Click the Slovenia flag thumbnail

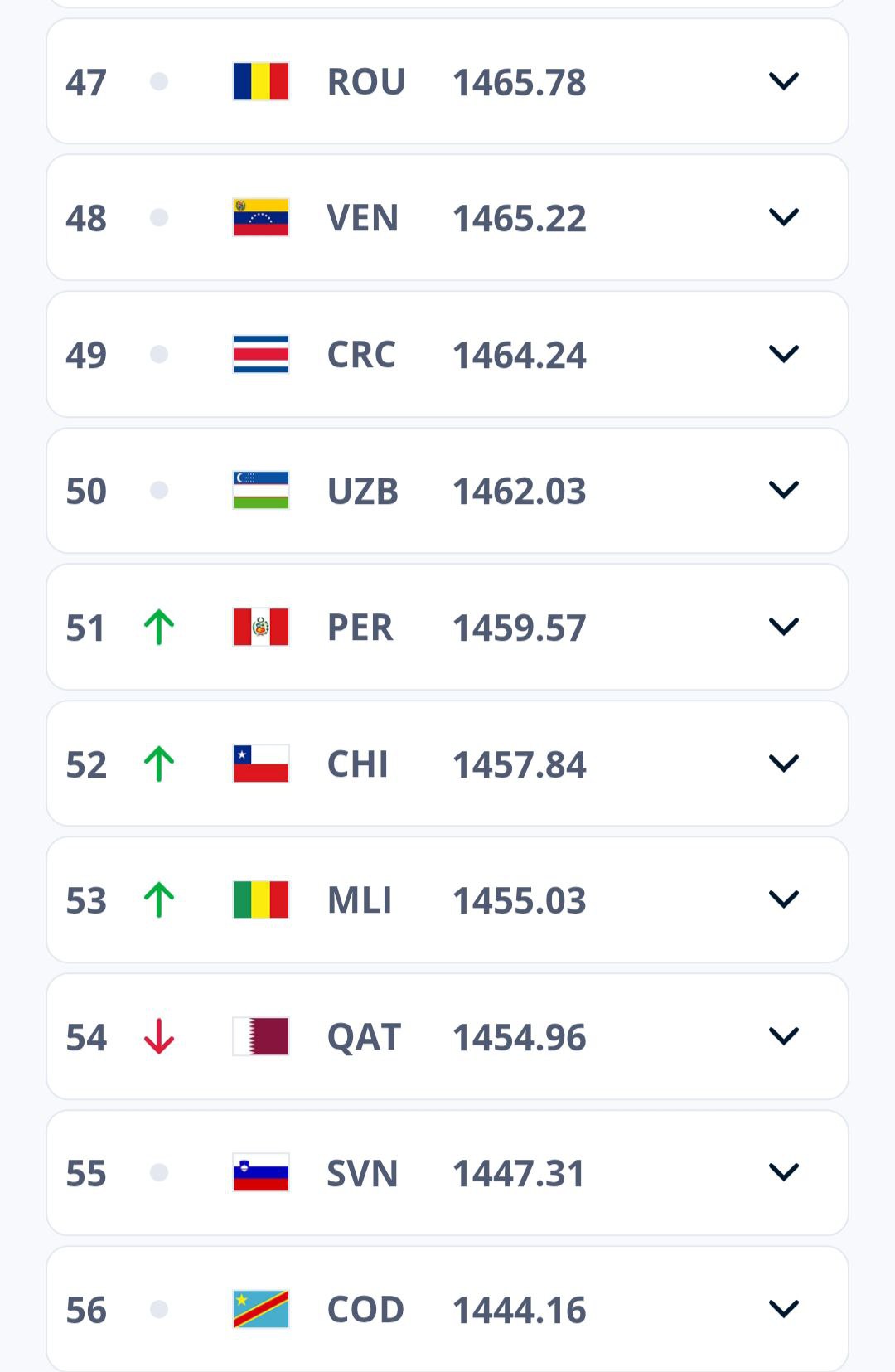tap(261, 1172)
